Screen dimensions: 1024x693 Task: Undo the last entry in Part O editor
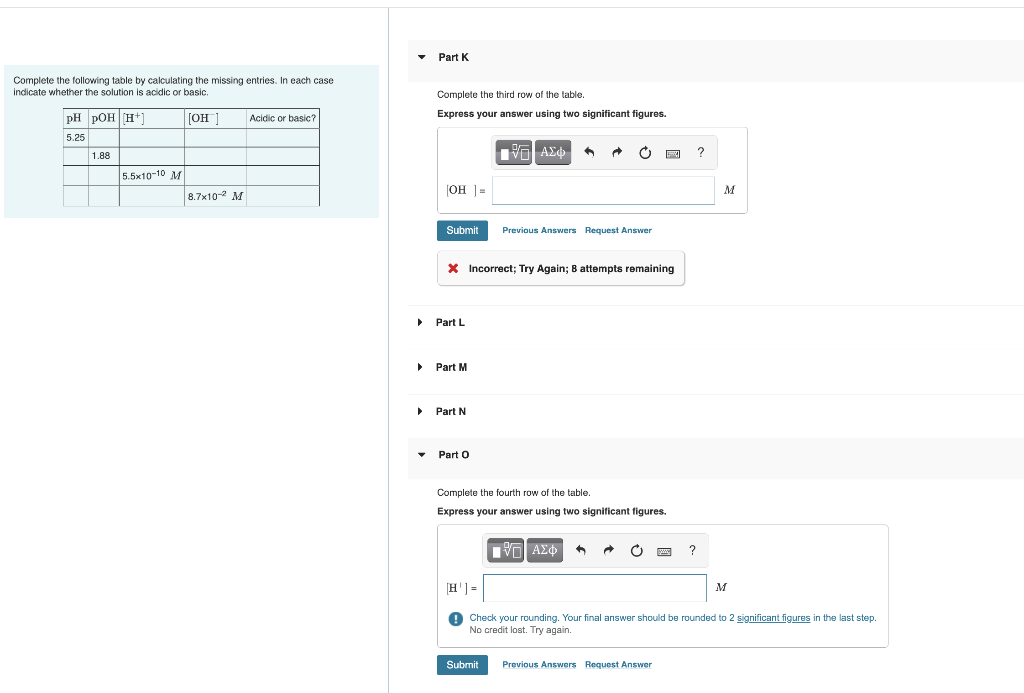click(579, 550)
